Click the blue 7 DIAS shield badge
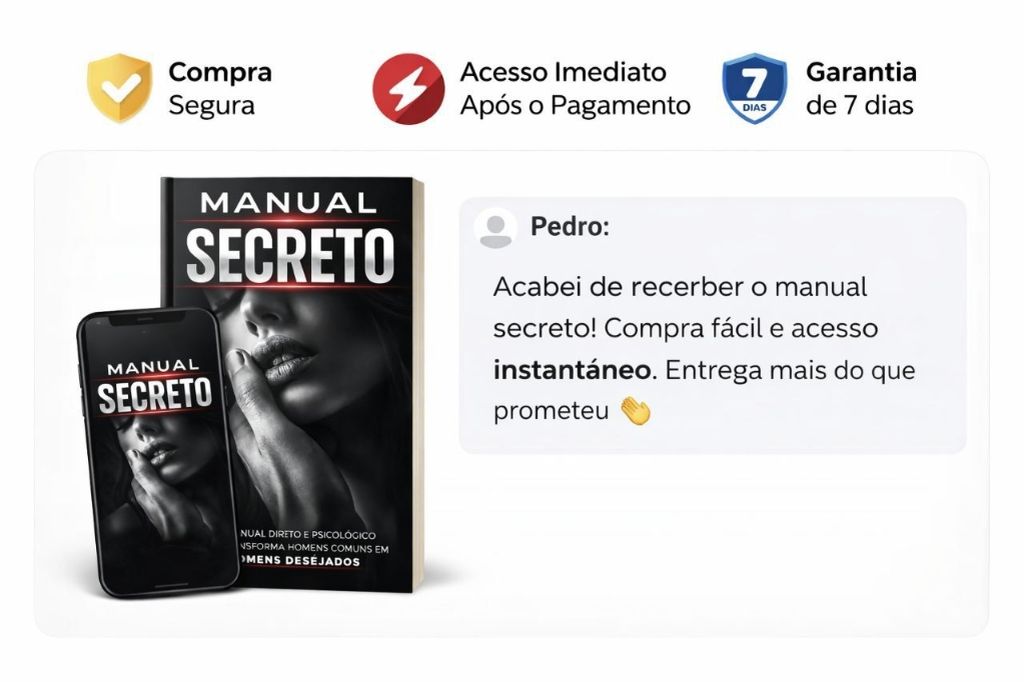1024x682 pixels. pyautogui.click(x=754, y=88)
